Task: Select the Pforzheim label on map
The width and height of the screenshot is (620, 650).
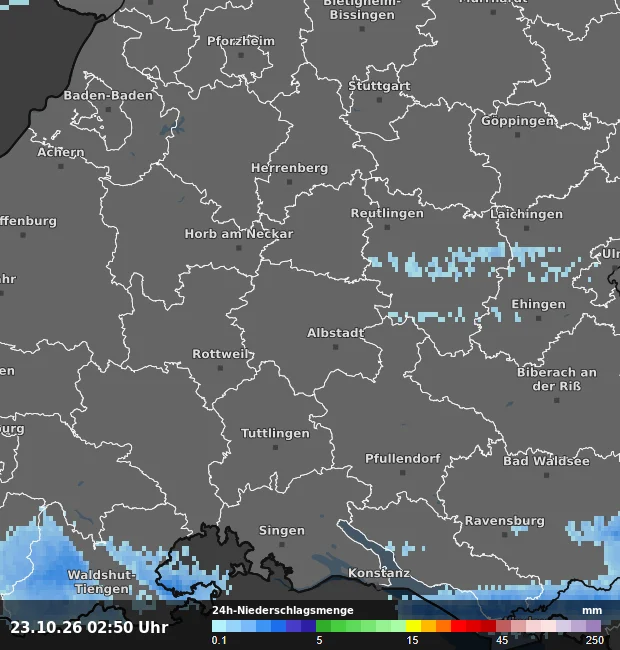Action: coord(241,41)
